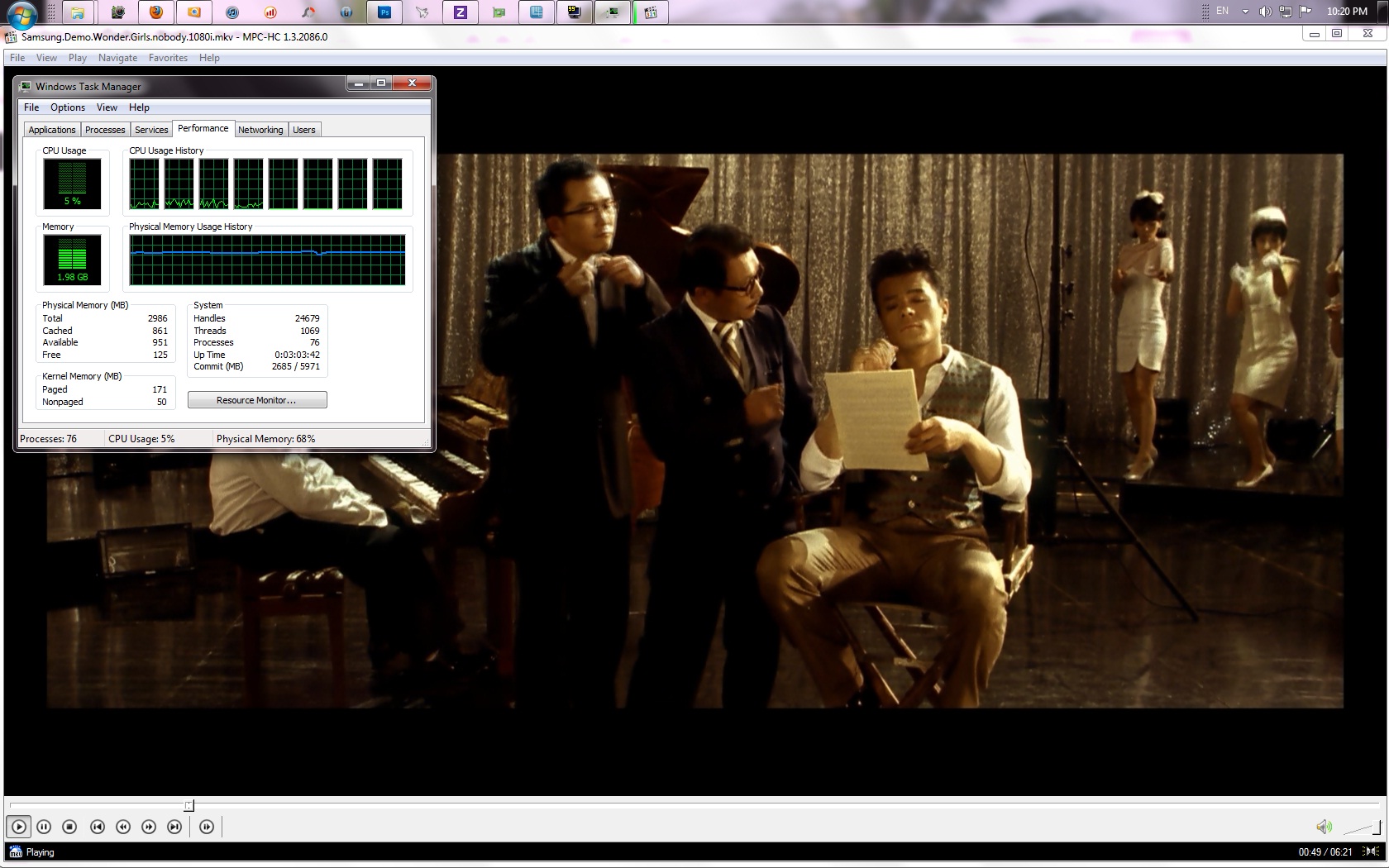1389x868 pixels.
Task: Open Photoshop from the taskbar
Action: pyautogui.click(x=384, y=12)
